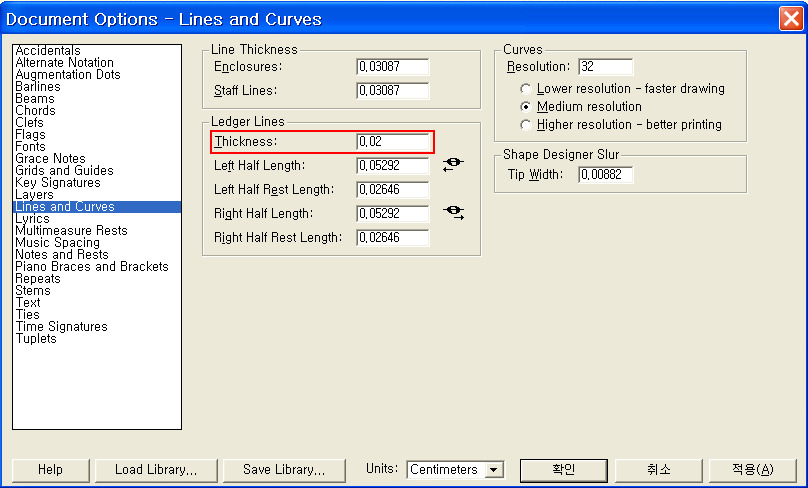The image size is (808, 488).
Task: Click the Help button
Action: click(x=50, y=470)
